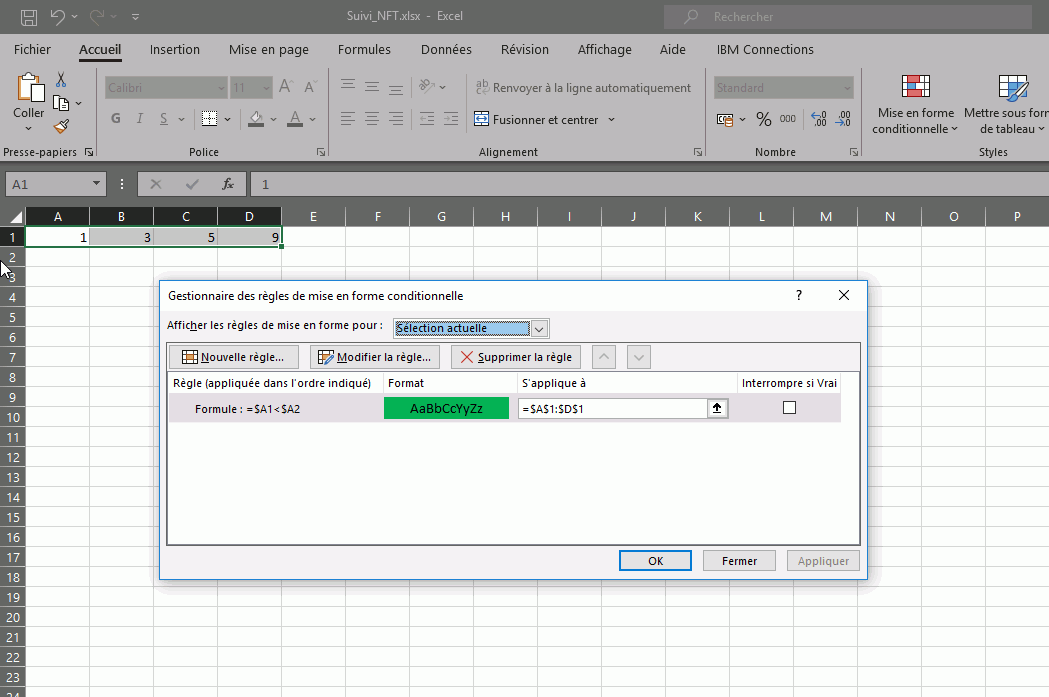
Task: Open the Sélection actuelle dropdown
Action: pos(539,328)
